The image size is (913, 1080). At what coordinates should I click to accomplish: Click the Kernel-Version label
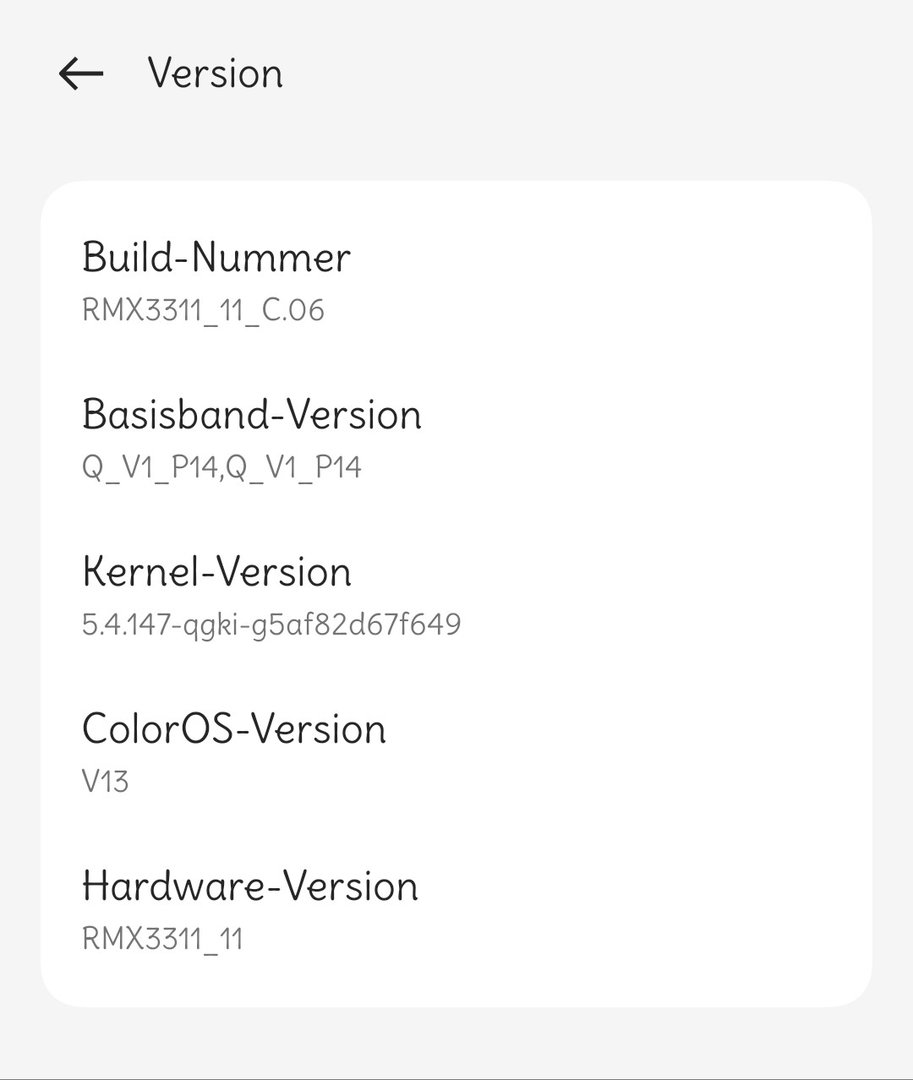pyautogui.click(x=216, y=572)
